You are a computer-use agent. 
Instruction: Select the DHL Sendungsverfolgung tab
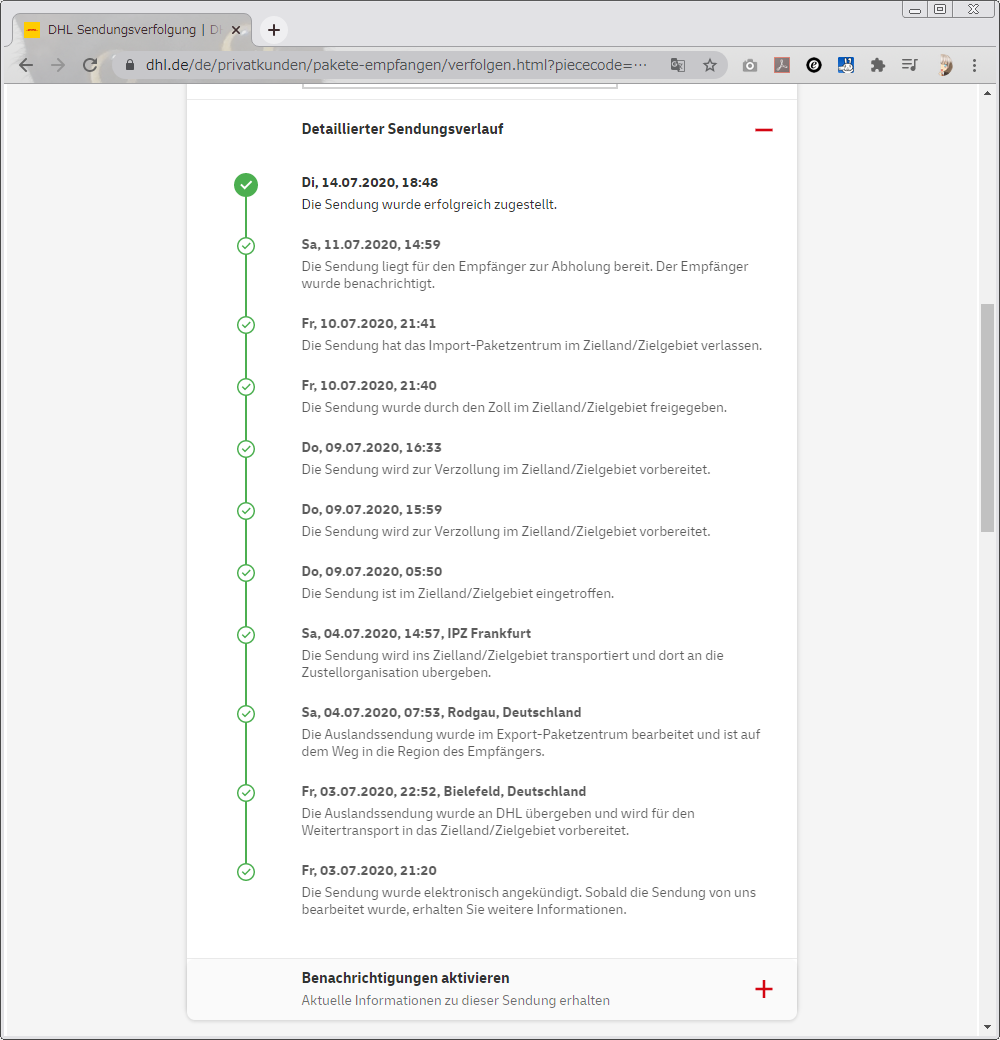pos(120,30)
